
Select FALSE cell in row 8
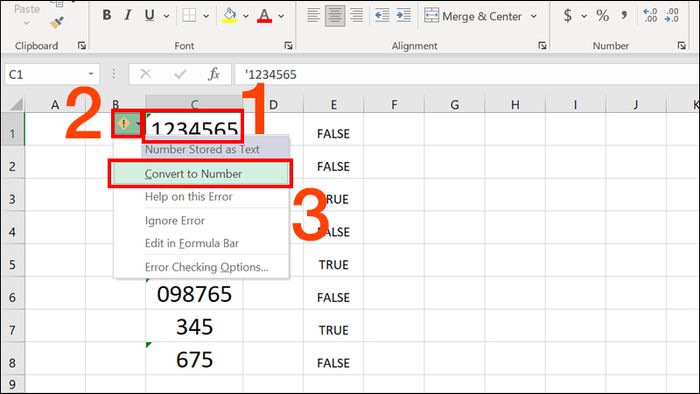333,358
